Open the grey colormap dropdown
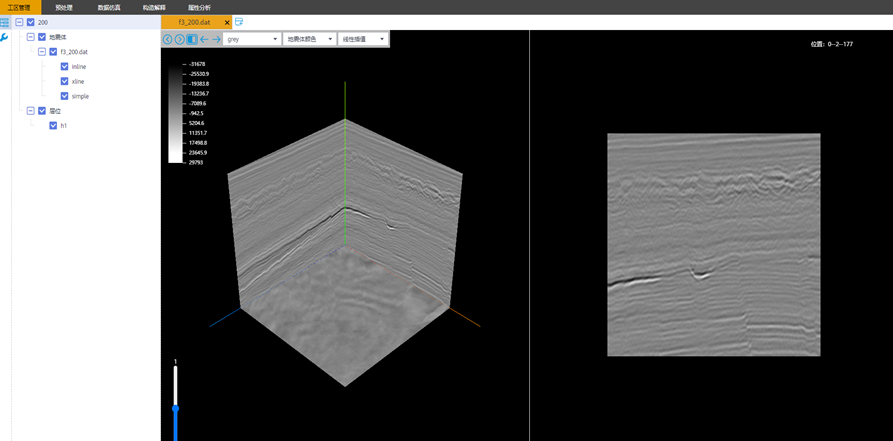Screen dimensions: 893x441 (x=252, y=39)
